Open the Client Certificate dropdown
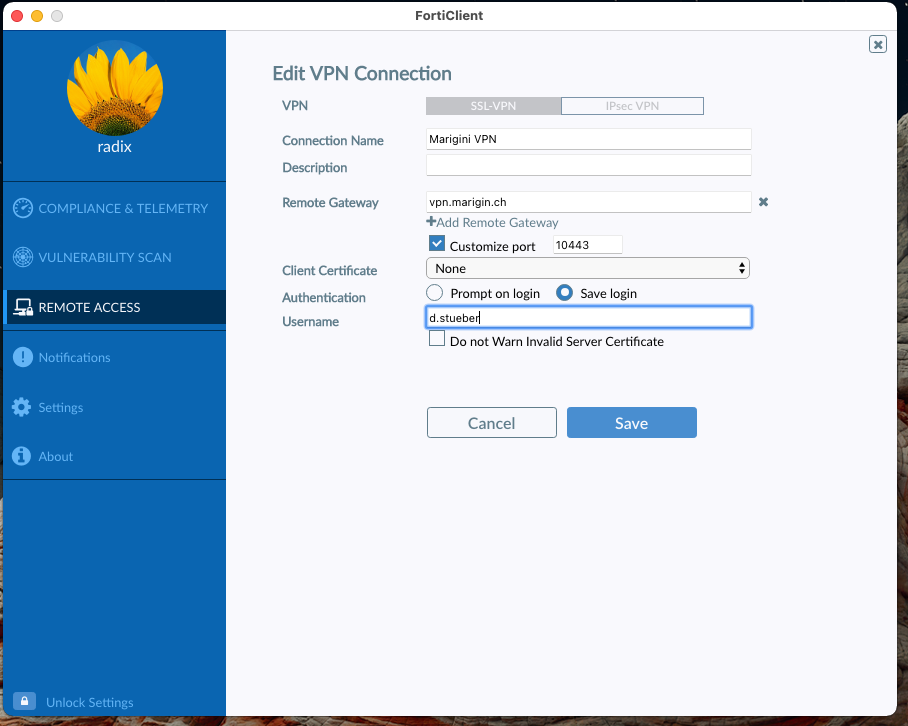The image size is (908, 726). coord(588,268)
